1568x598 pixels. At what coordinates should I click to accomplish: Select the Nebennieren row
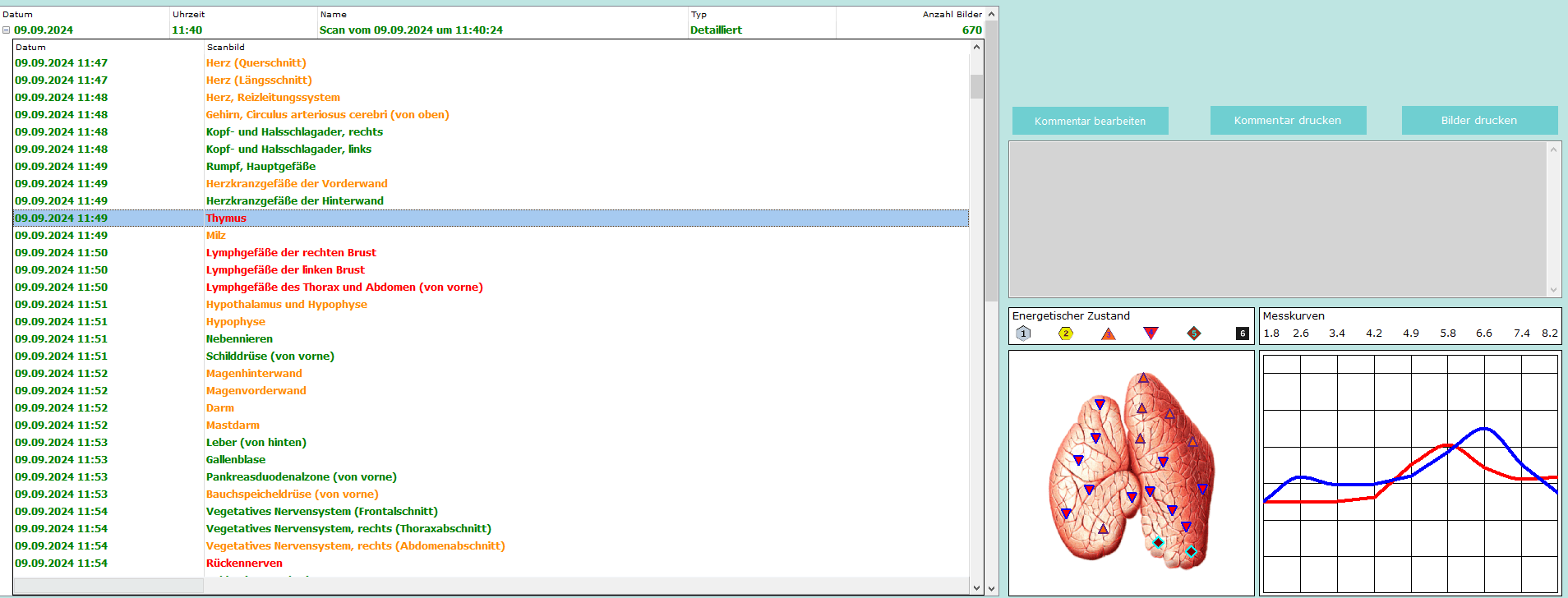point(491,338)
